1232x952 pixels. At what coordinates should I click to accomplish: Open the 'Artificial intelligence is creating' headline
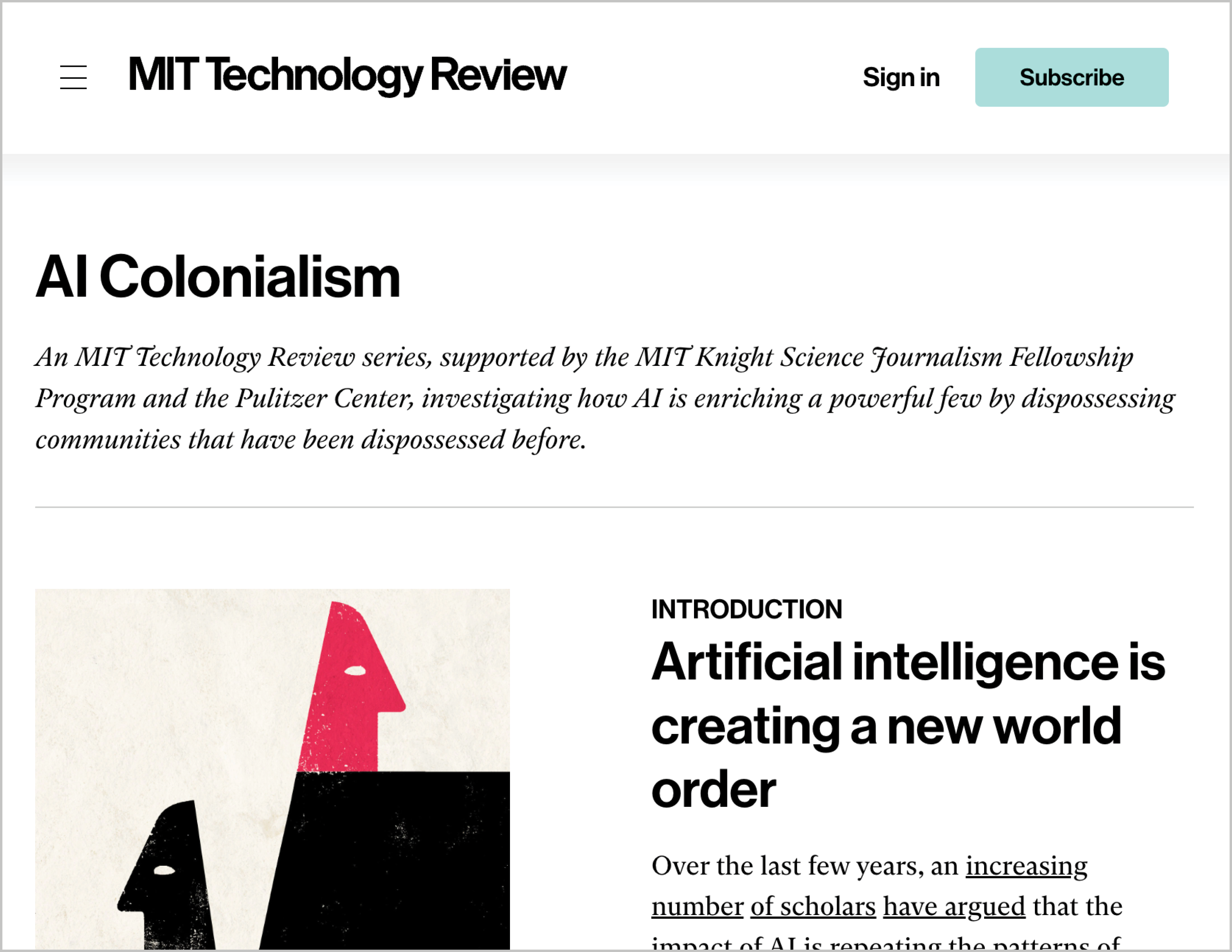[x=908, y=725]
